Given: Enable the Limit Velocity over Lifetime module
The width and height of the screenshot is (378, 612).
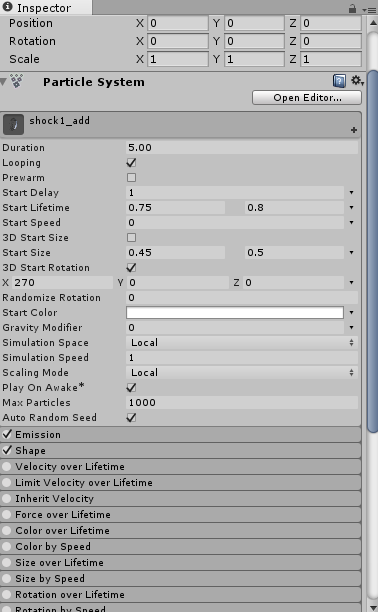Looking at the screenshot, I should coord(7,482).
